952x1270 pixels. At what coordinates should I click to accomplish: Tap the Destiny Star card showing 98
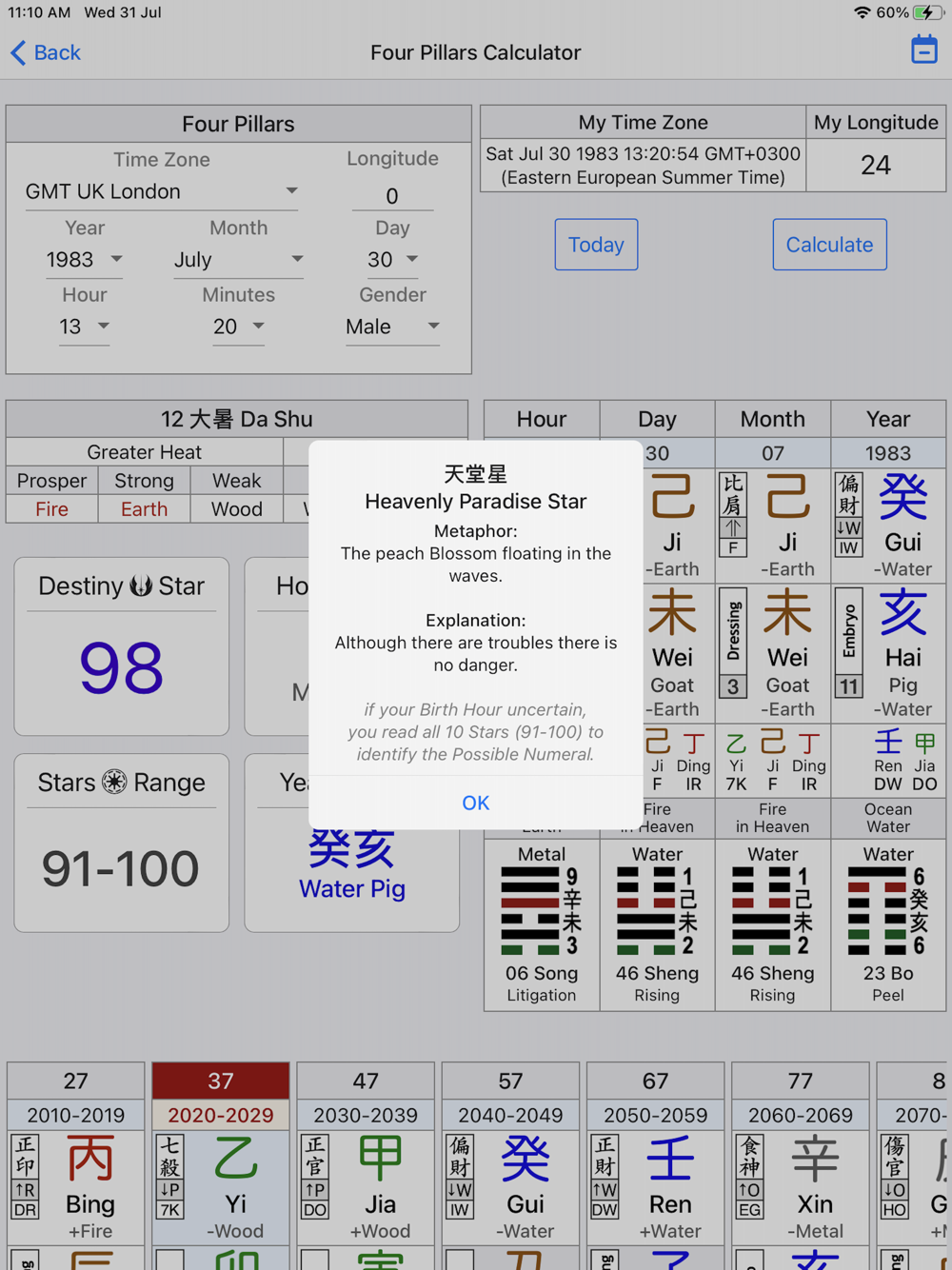click(122, 646)
